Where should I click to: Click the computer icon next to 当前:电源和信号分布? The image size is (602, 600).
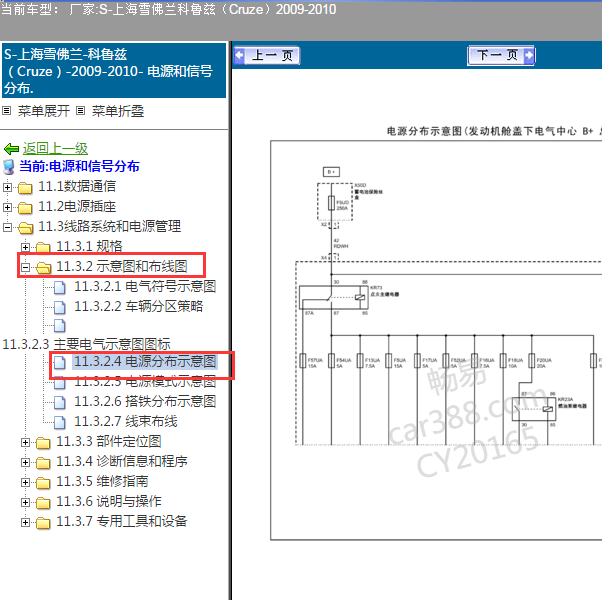pos(9,167)
